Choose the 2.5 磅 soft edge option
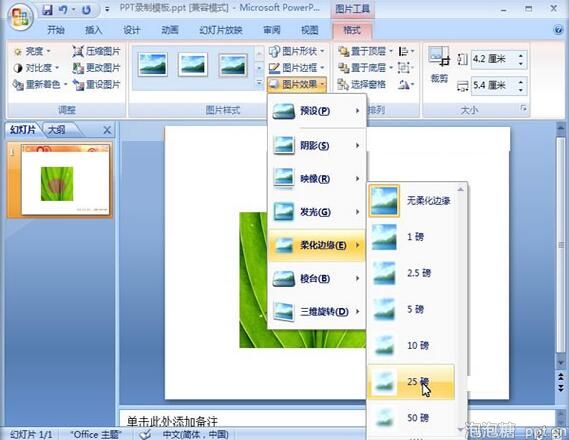Screen dimensions: 569x440 411,273
